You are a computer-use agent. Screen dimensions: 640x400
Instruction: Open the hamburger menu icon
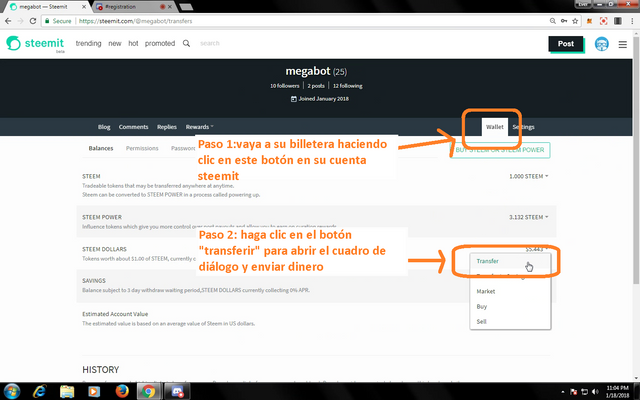coord(622,44)
